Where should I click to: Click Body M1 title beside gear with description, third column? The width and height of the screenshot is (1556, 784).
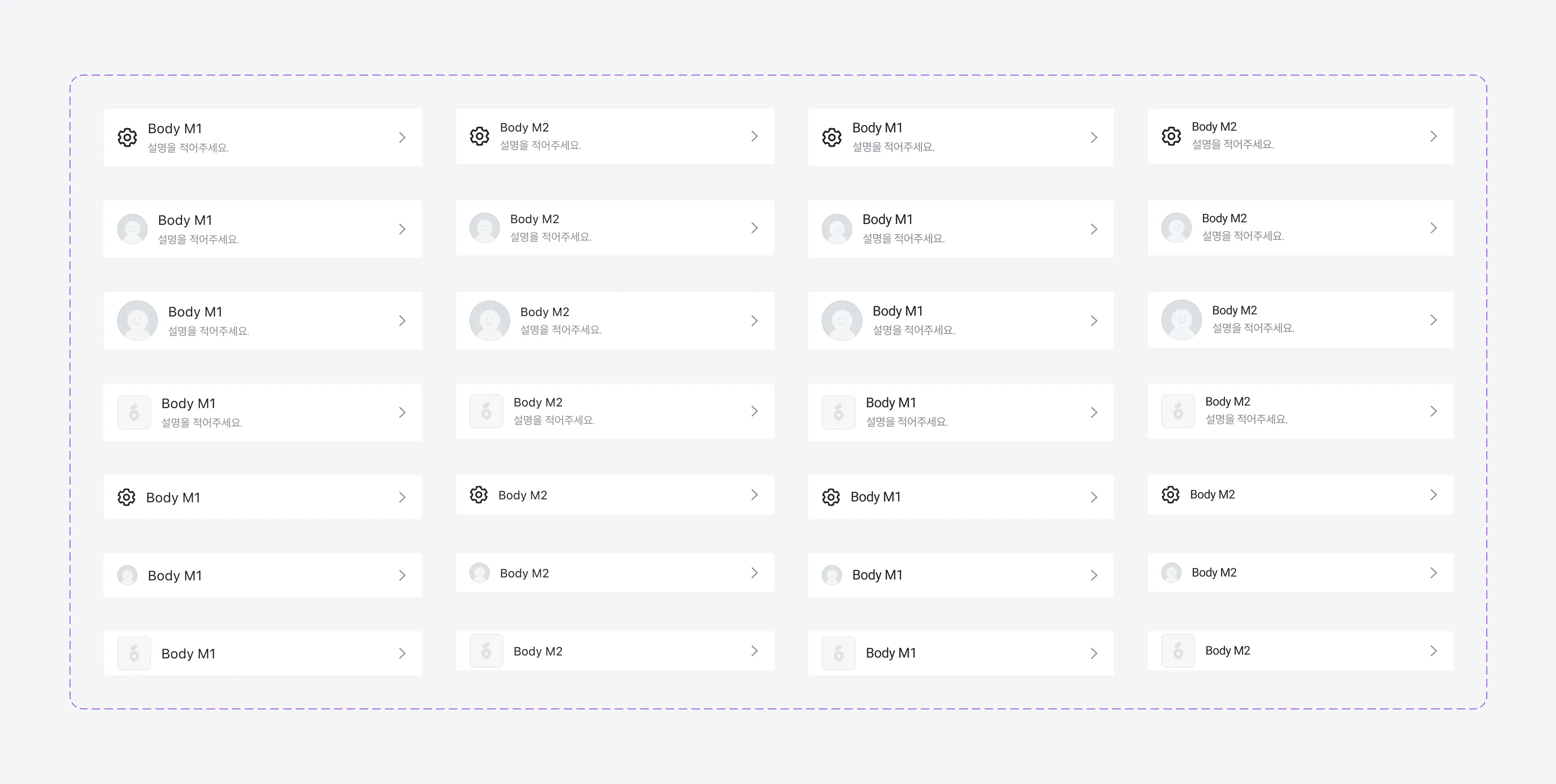[x=877, y=128]
